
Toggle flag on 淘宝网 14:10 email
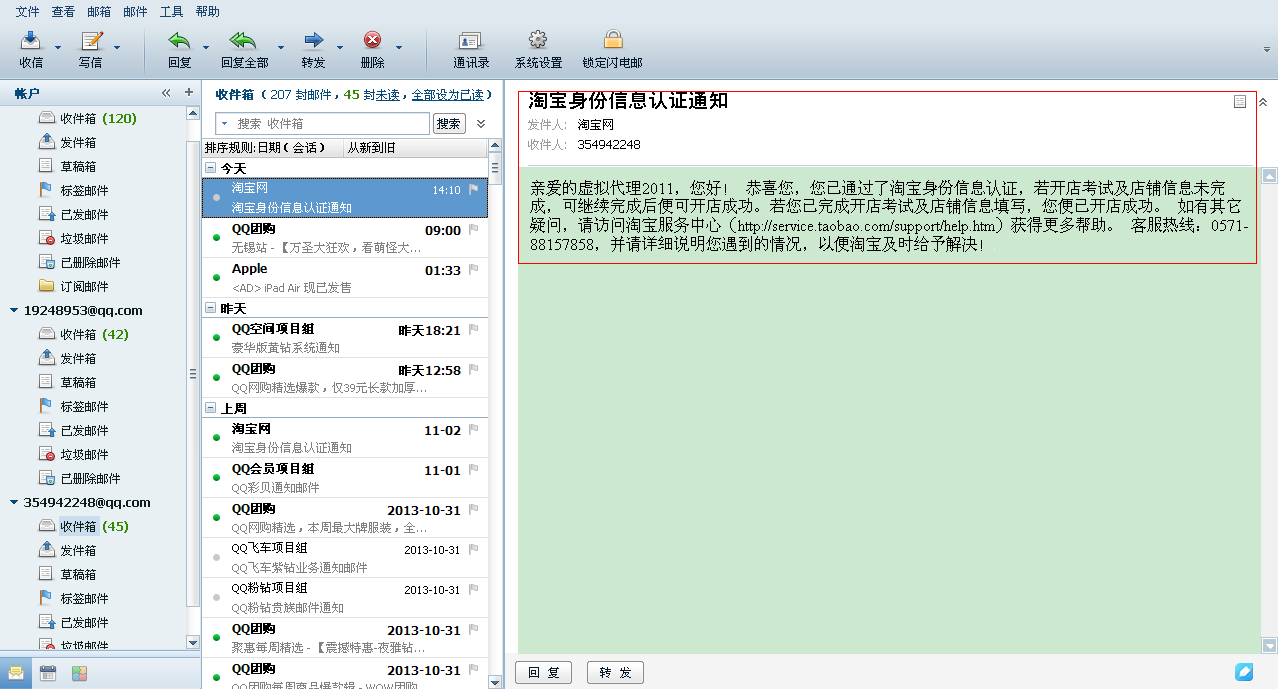point(474,189)
